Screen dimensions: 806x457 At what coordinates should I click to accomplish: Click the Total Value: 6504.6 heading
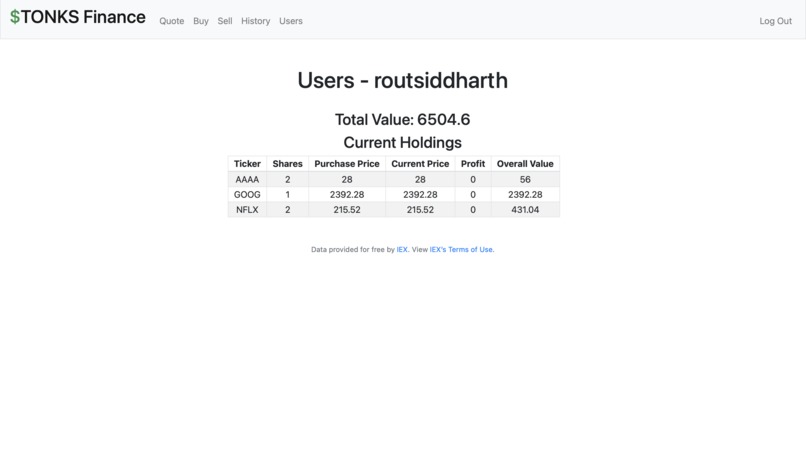click(x=402, y=120)
